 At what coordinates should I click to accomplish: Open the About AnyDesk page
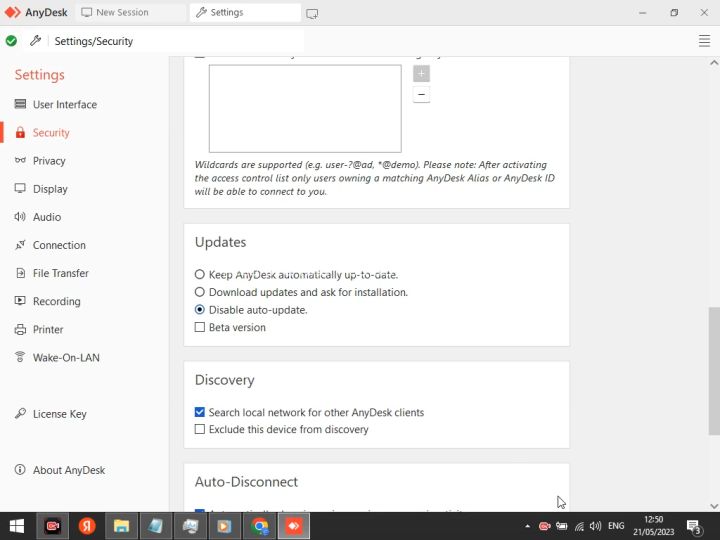coord(69,470)
